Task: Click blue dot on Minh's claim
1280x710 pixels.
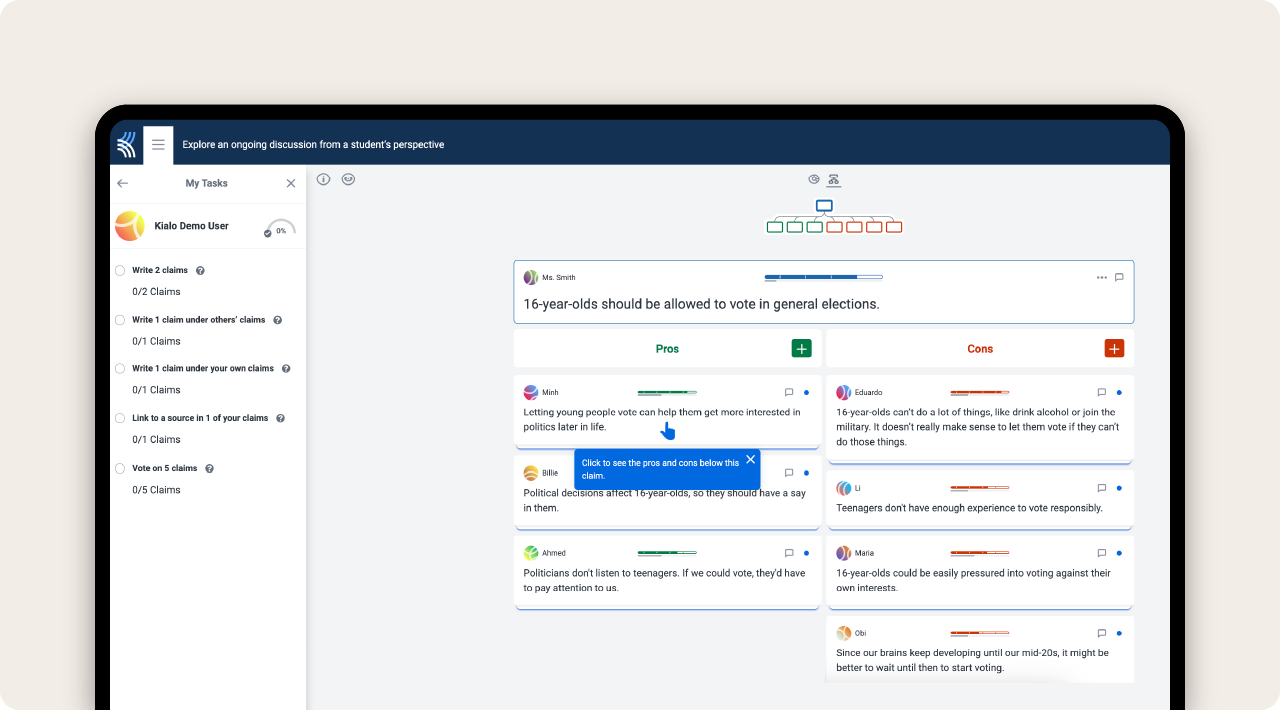Action: 806,393
